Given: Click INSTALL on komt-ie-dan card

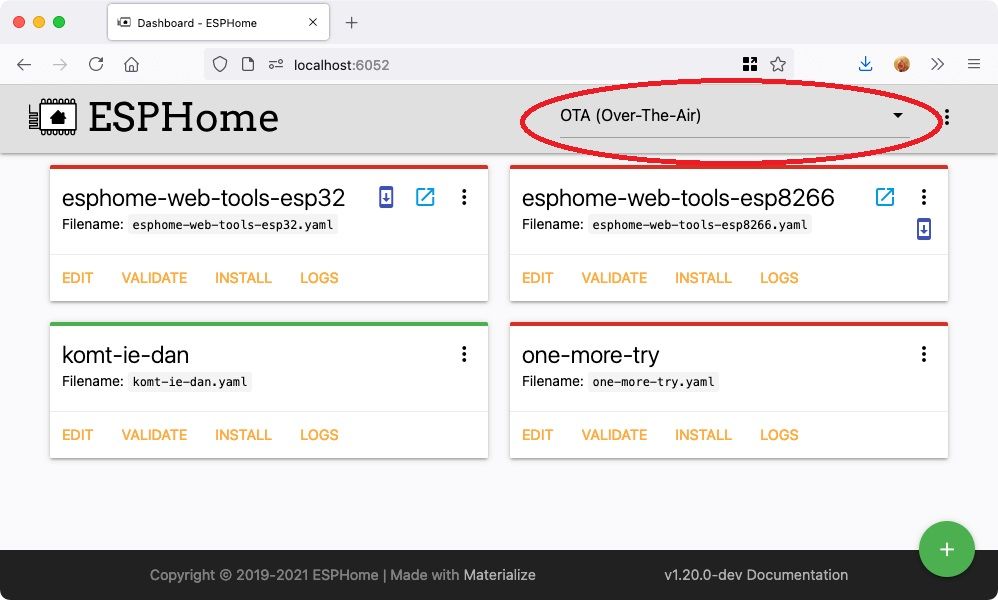Looking at the screenshot, I should pyautogui.click(x=243, y=435).
